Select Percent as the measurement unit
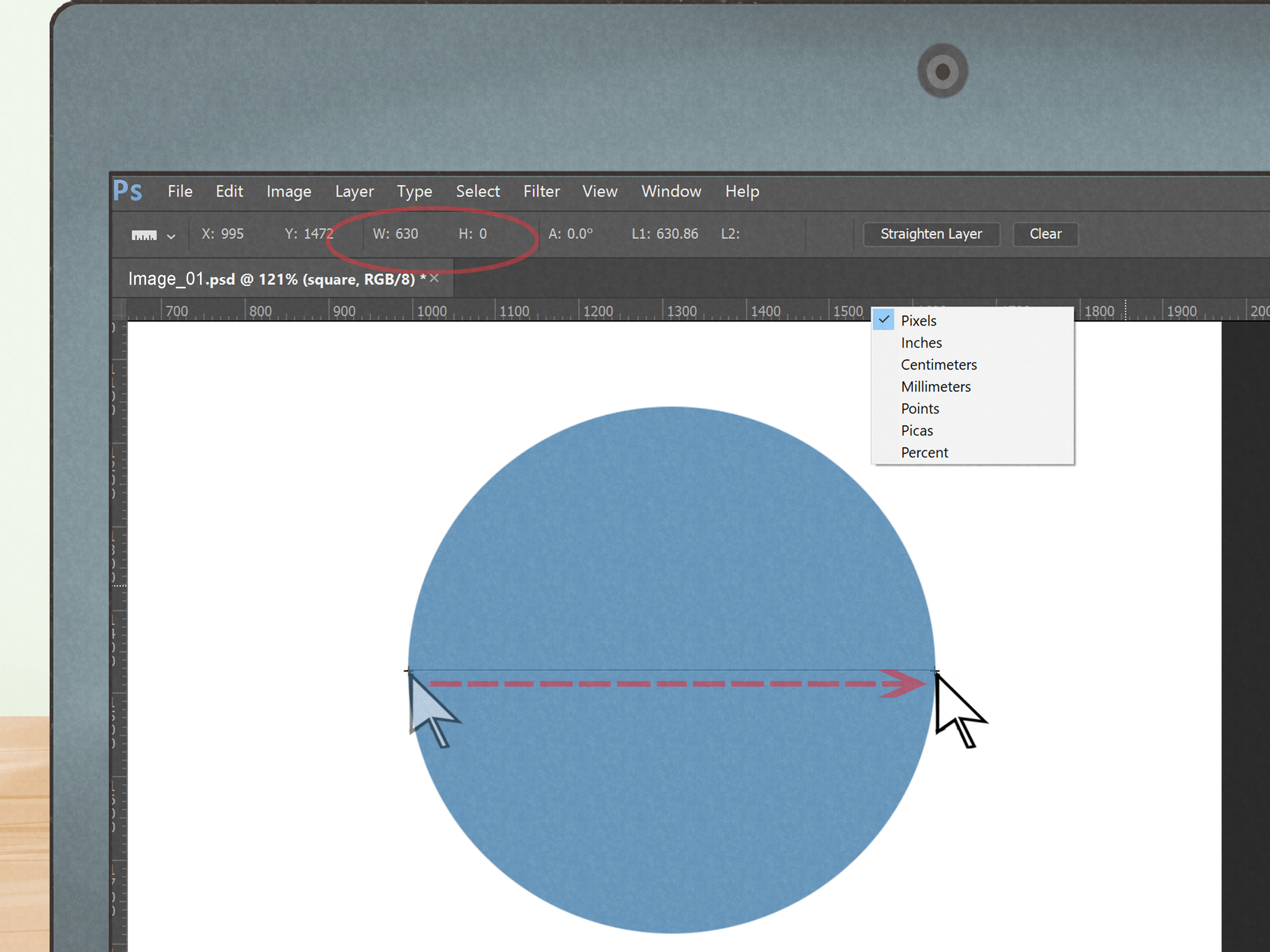The image size is (1270, 952). (x=924, y=452)
